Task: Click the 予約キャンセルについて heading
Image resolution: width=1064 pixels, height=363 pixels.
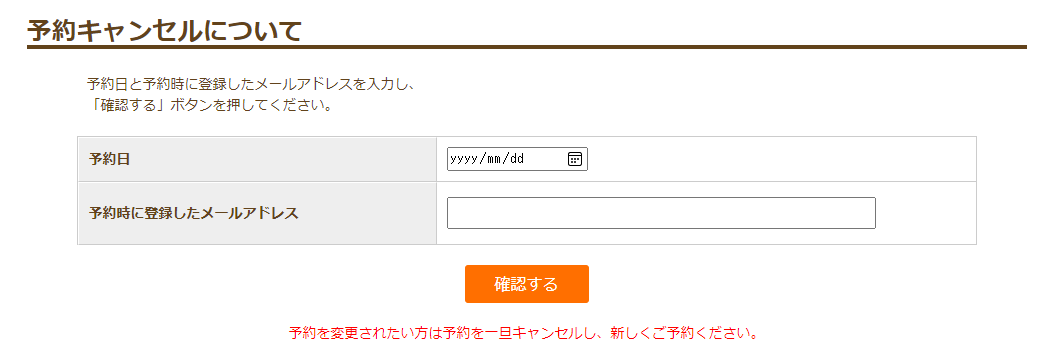Action: pyautogui.click(x=164, y=31)
